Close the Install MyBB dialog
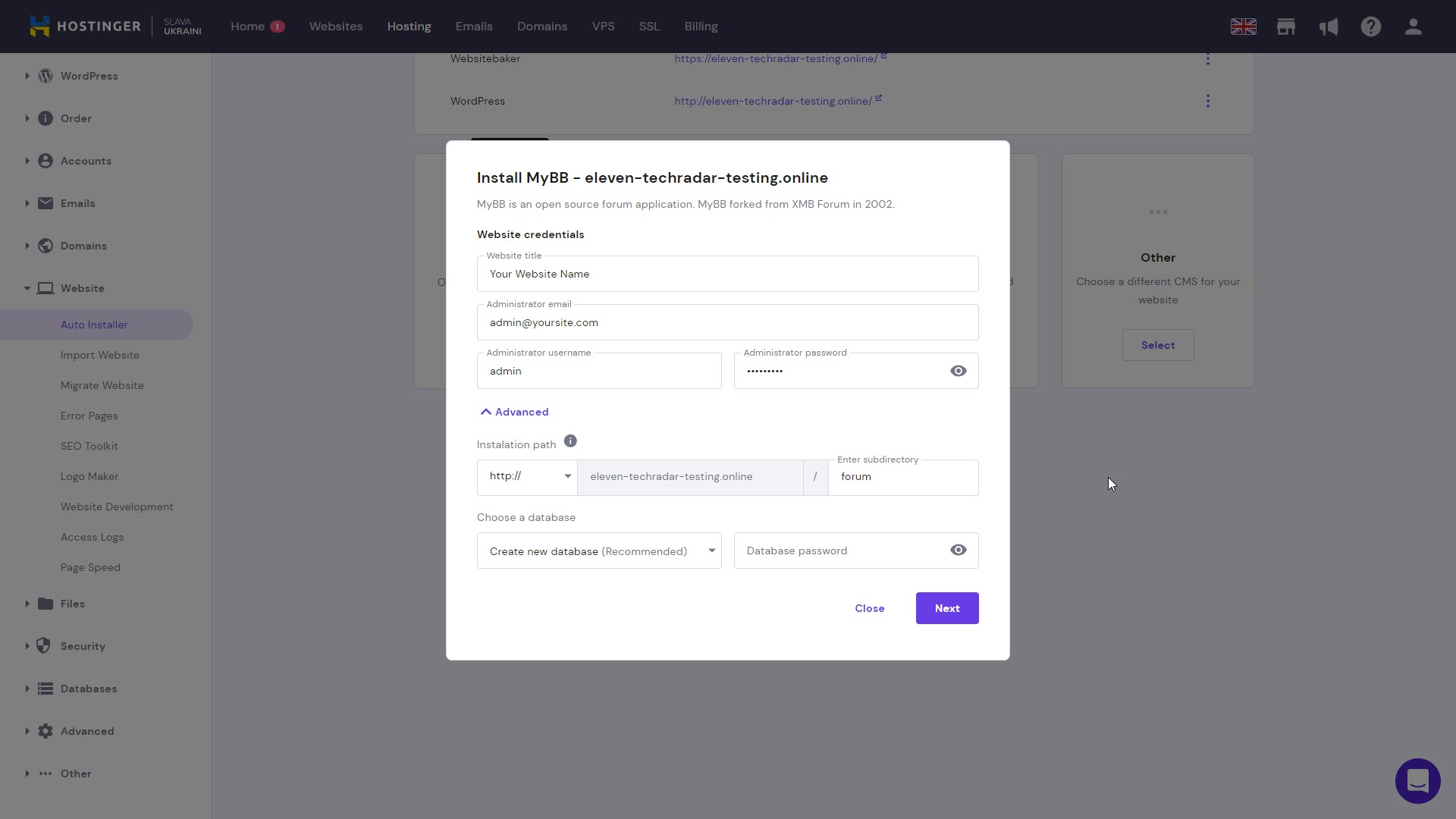 [870, 608]
